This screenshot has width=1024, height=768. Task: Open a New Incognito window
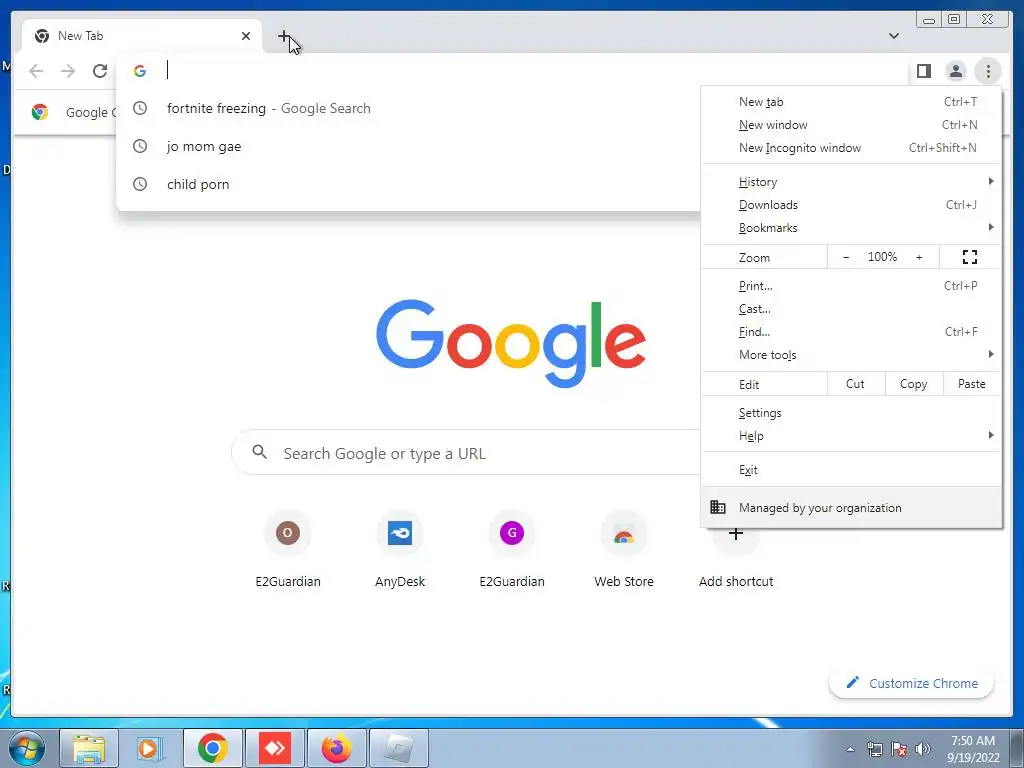pos(852,148)
